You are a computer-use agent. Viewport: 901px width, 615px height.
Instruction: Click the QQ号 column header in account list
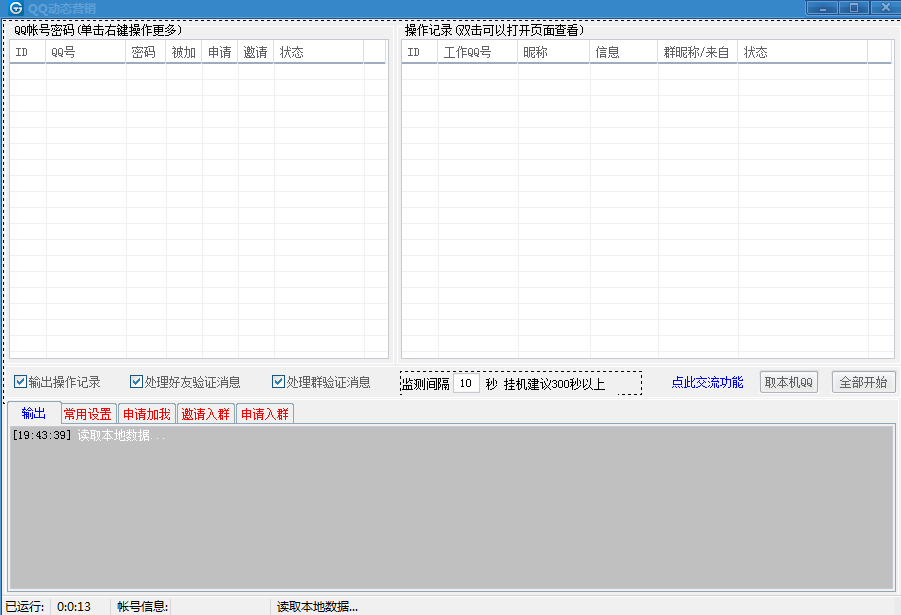pos(86,52)
